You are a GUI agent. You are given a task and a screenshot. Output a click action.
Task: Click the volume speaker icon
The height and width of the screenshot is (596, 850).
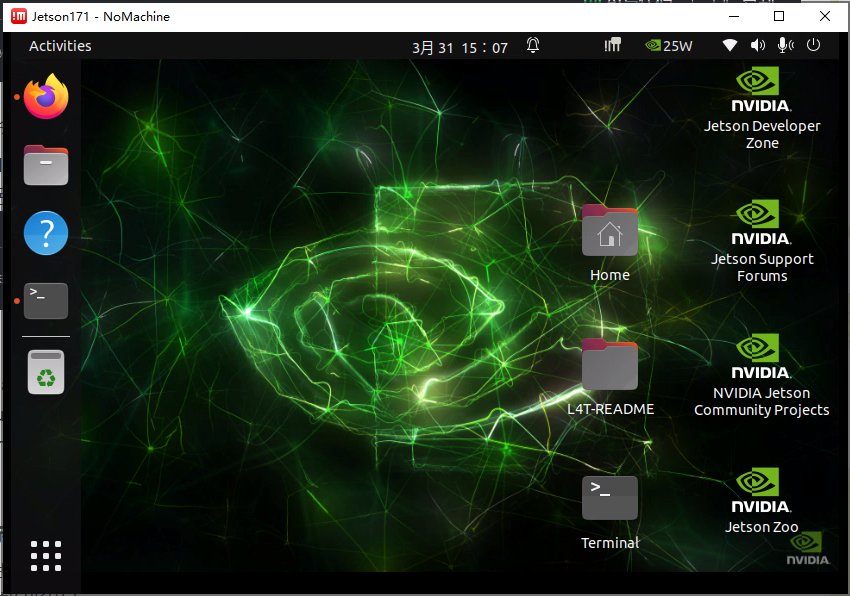click(758, 46)
